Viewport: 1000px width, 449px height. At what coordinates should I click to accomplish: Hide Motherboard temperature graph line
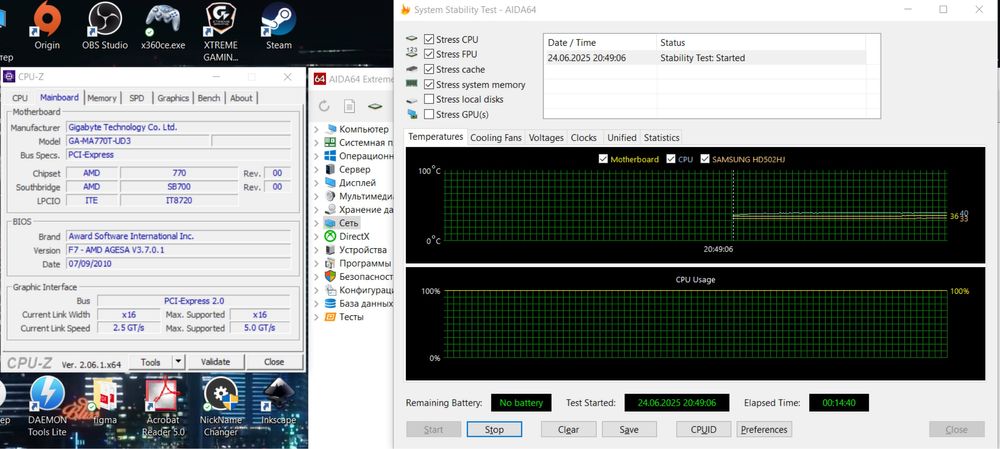(x=603, y=159)
